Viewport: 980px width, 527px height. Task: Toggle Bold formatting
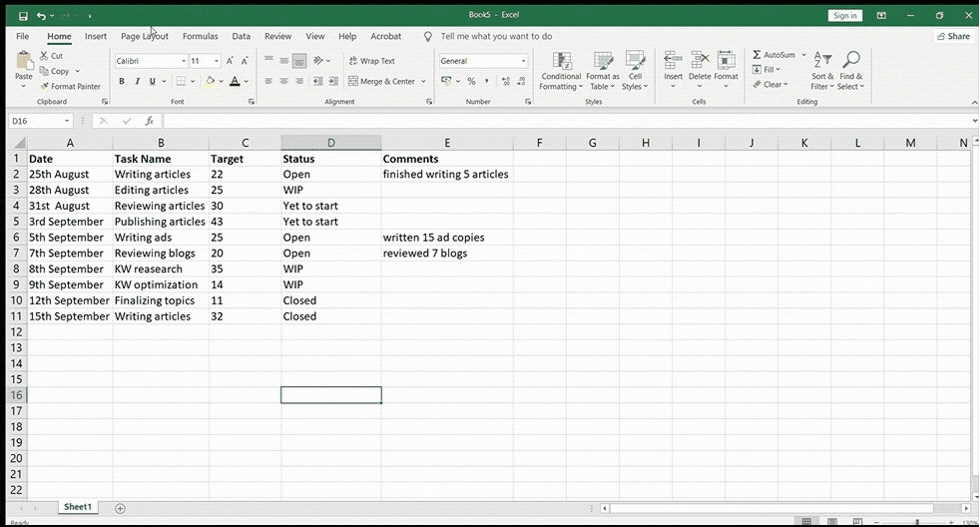122,82
